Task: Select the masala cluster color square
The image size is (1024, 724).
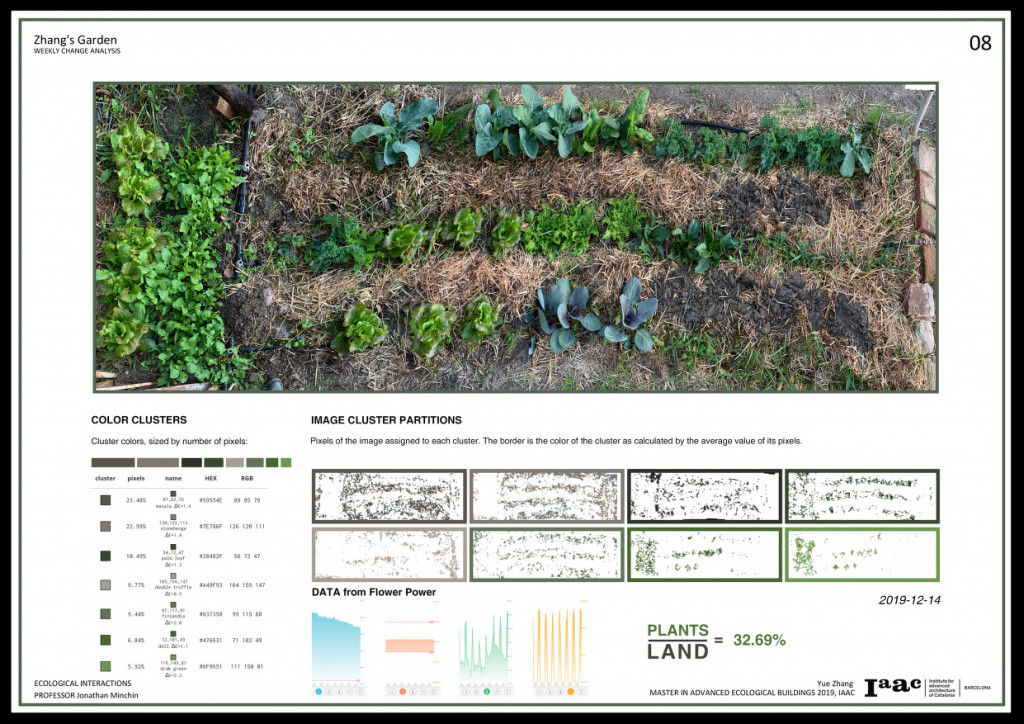Action: [x=105, y=500]
